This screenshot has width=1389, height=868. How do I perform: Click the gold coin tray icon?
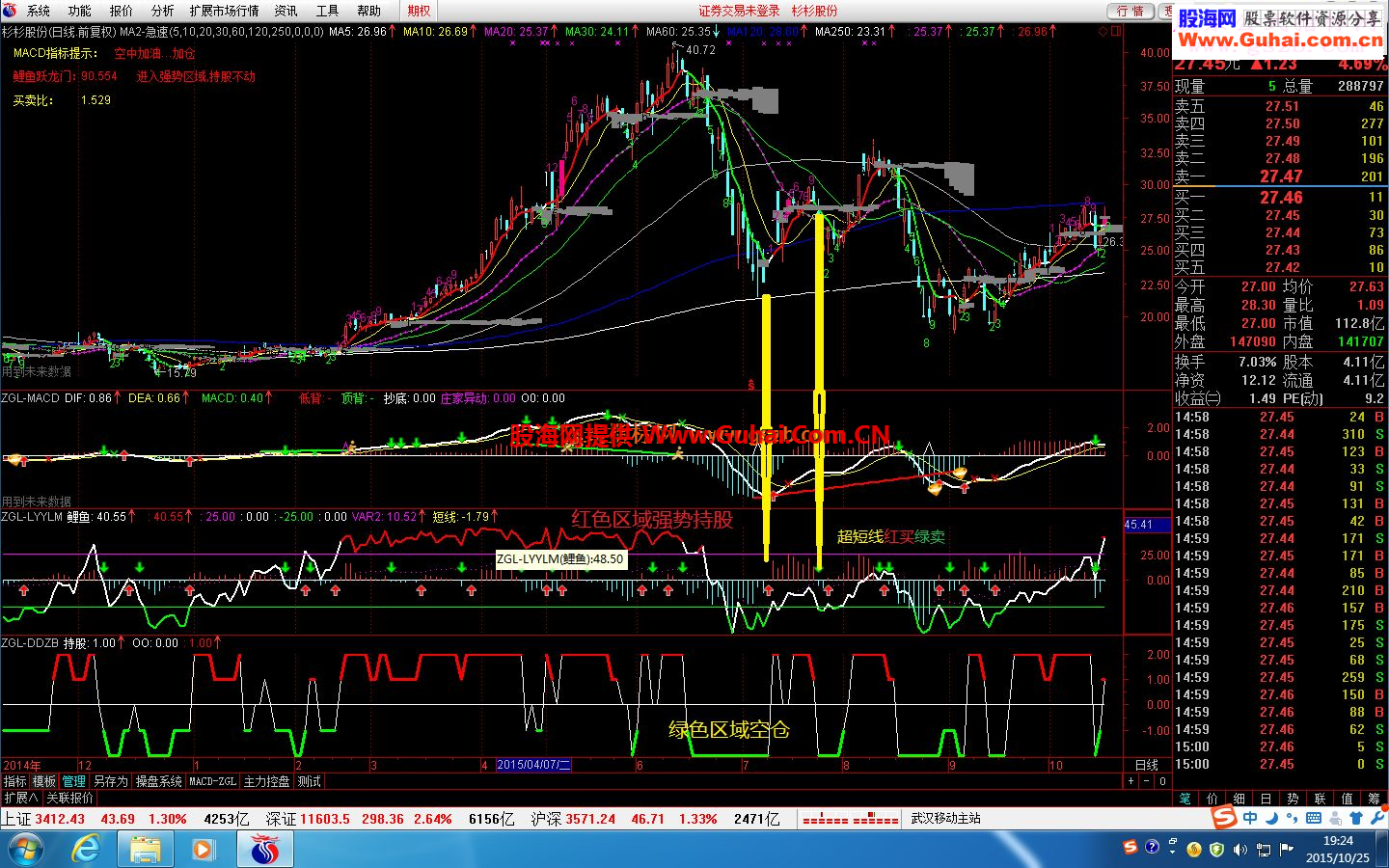(1195, 850)
